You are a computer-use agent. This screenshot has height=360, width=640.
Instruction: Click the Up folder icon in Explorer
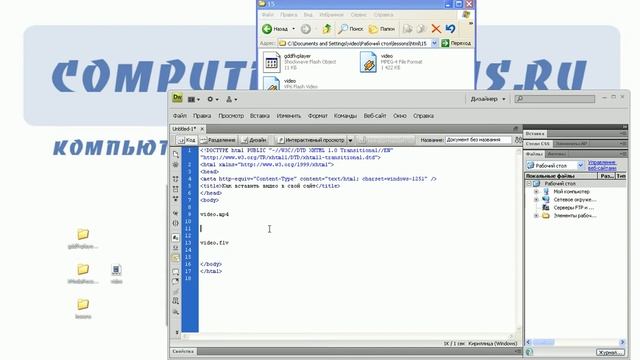tap(327, 29)
